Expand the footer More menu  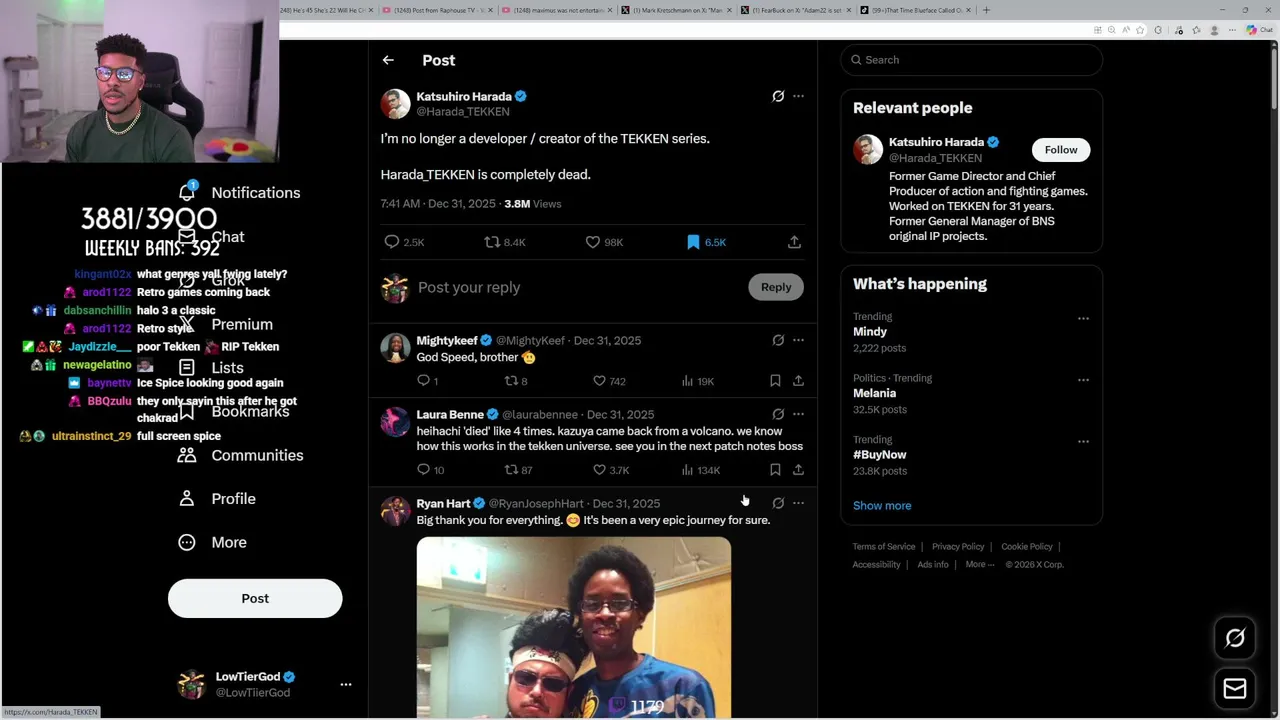tap(980, 565)
